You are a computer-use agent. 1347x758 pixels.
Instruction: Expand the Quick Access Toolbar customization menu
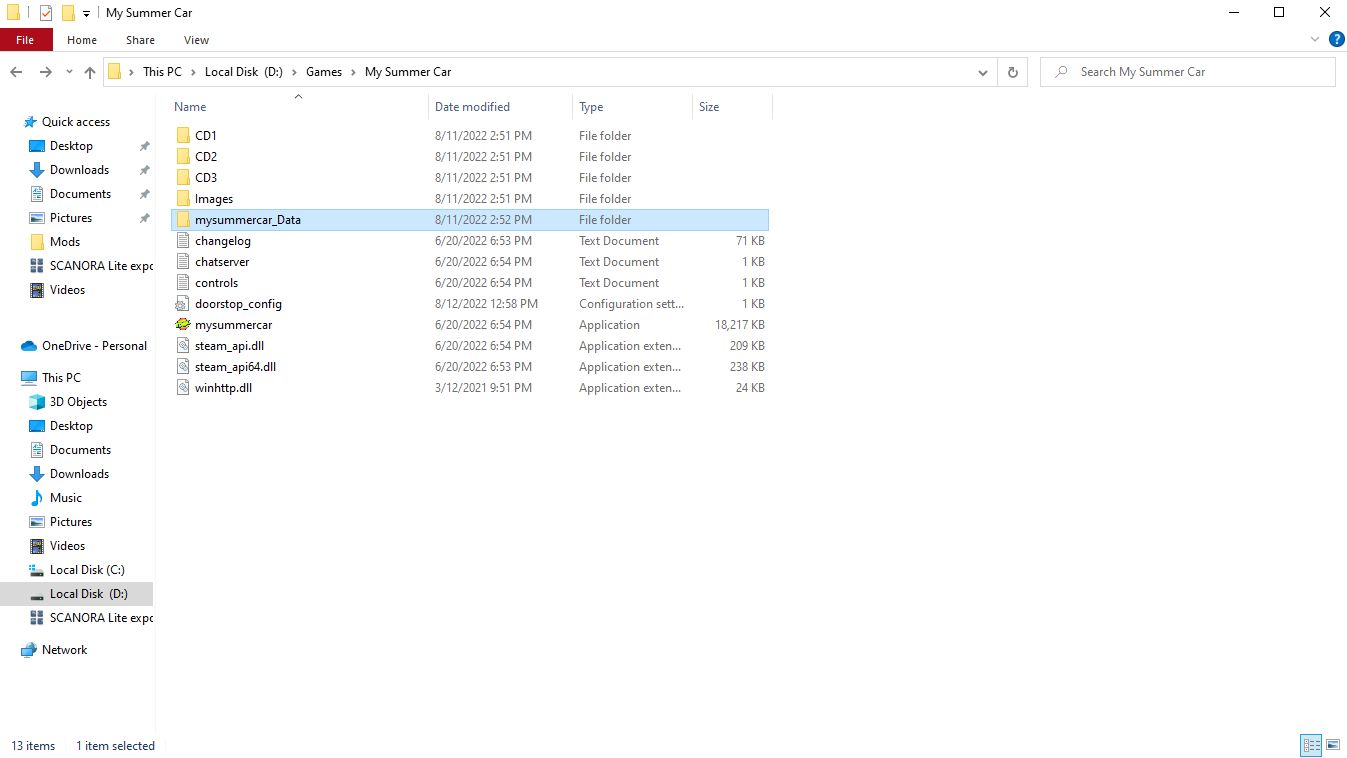(x=86, y=12)
